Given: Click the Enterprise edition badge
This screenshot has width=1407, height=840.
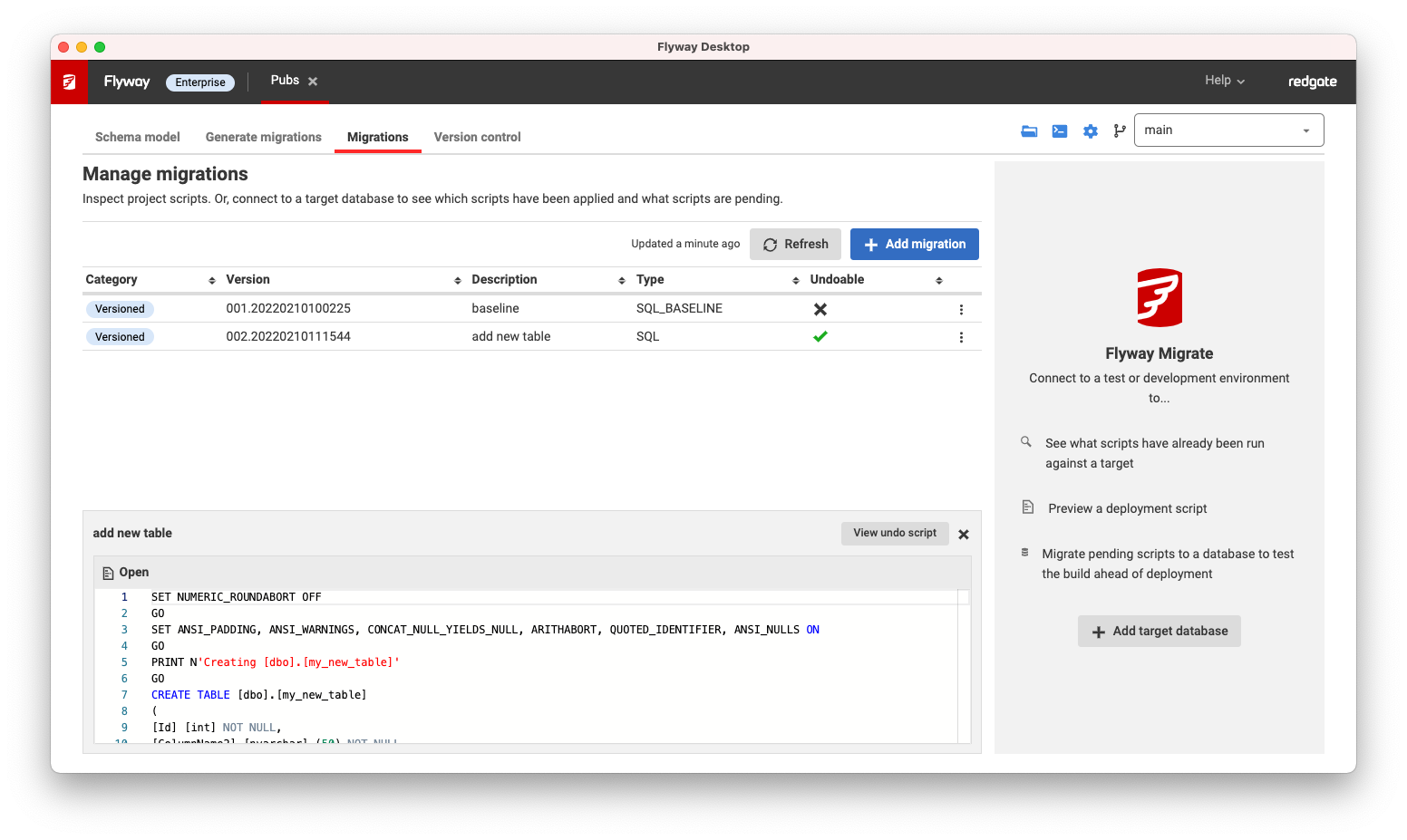Looking at the screenshot, I should (200, 82).
